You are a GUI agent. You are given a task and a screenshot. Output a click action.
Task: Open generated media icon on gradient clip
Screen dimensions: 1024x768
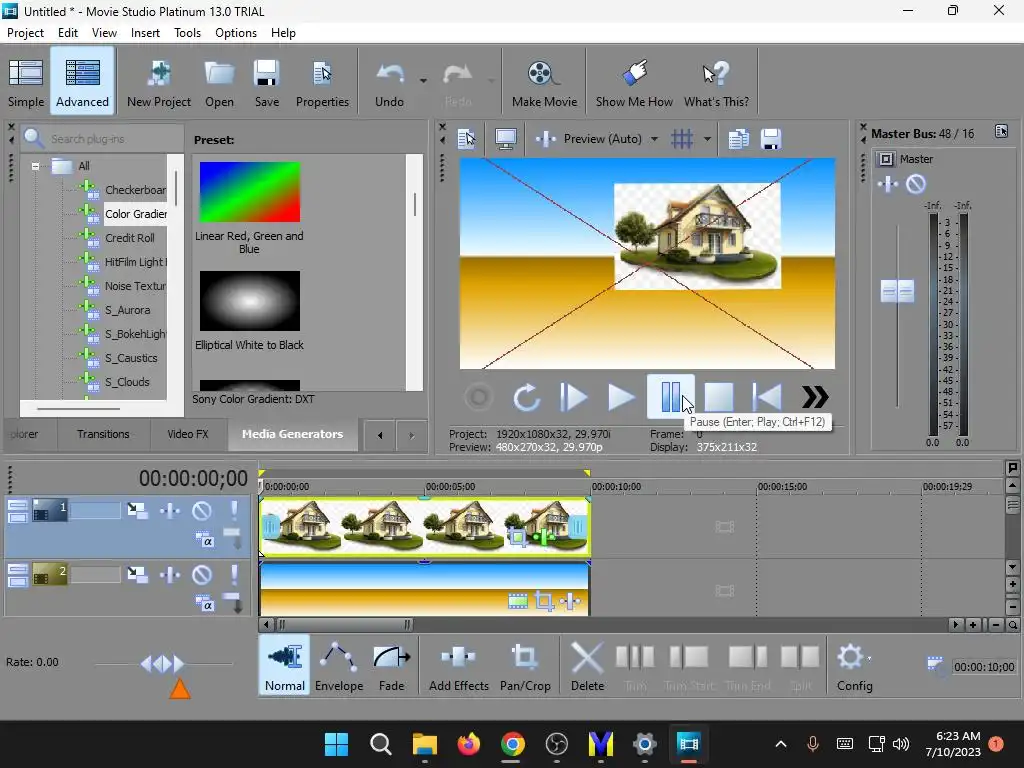pos(517,601)
